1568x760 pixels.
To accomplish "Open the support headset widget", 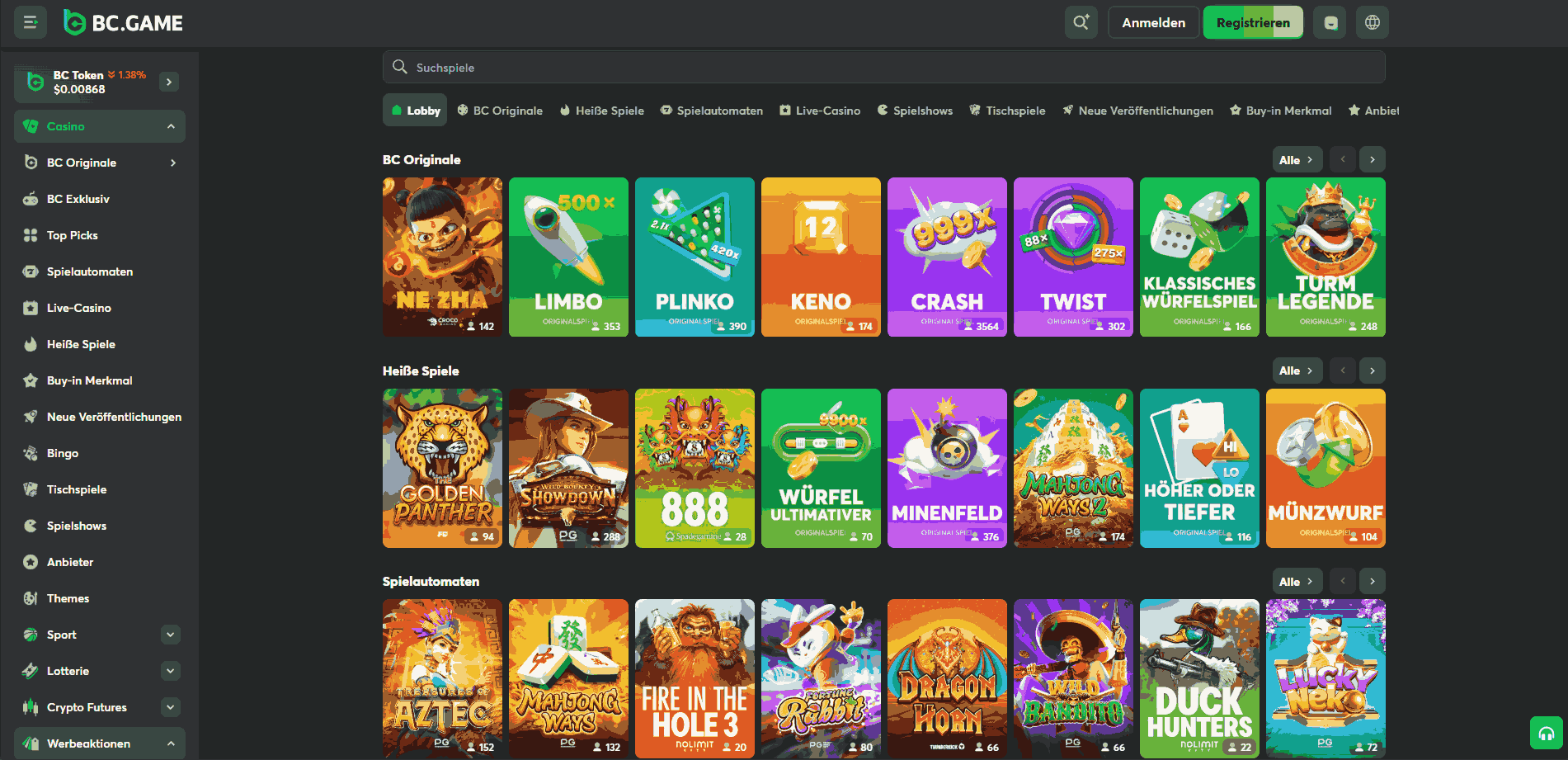I will pos(1547,733).
